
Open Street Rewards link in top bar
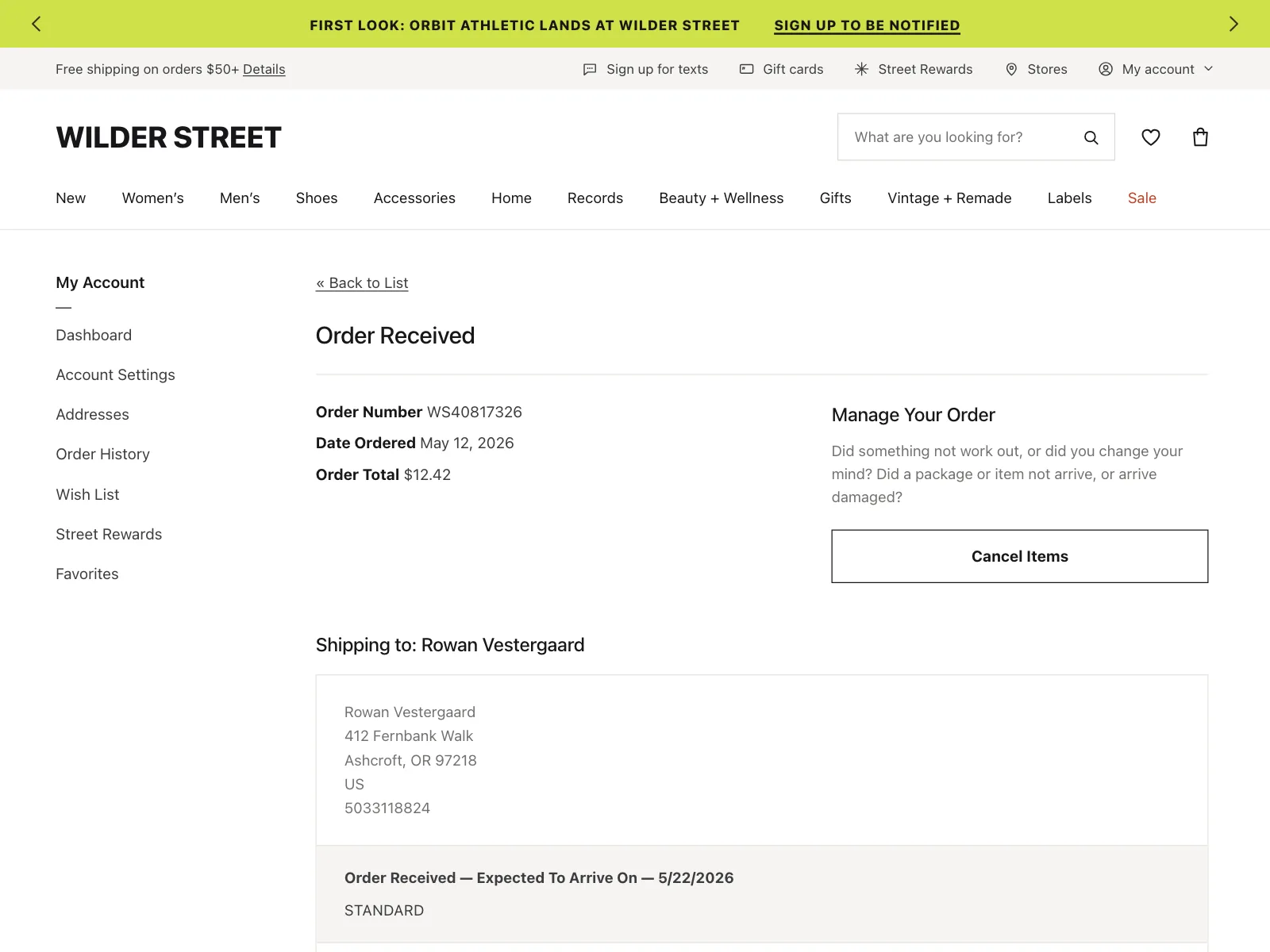(926, 69)
